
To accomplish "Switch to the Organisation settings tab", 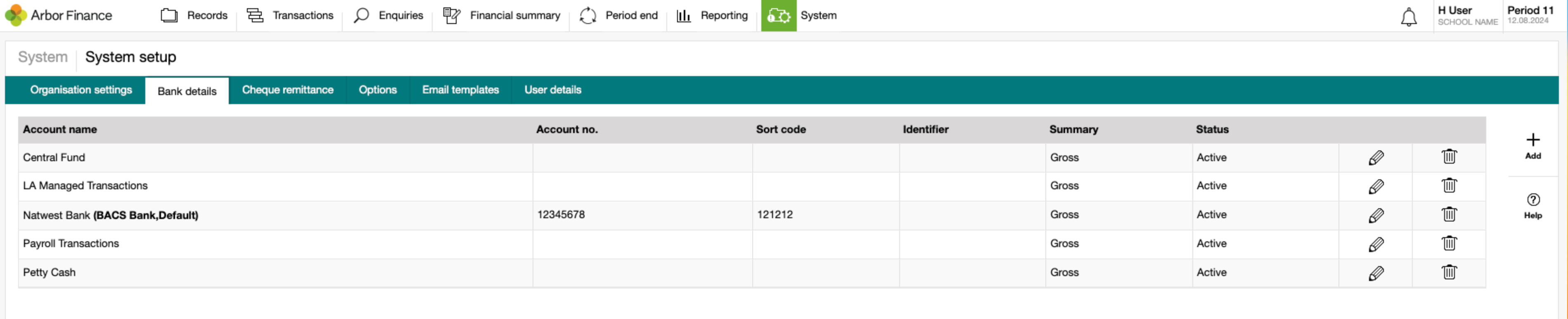I will tap(81, 90).
